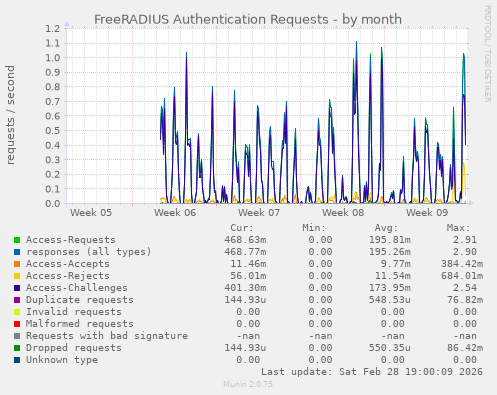
Task: Select the responses (all types) legend label
Action: (x=89, y=252)
